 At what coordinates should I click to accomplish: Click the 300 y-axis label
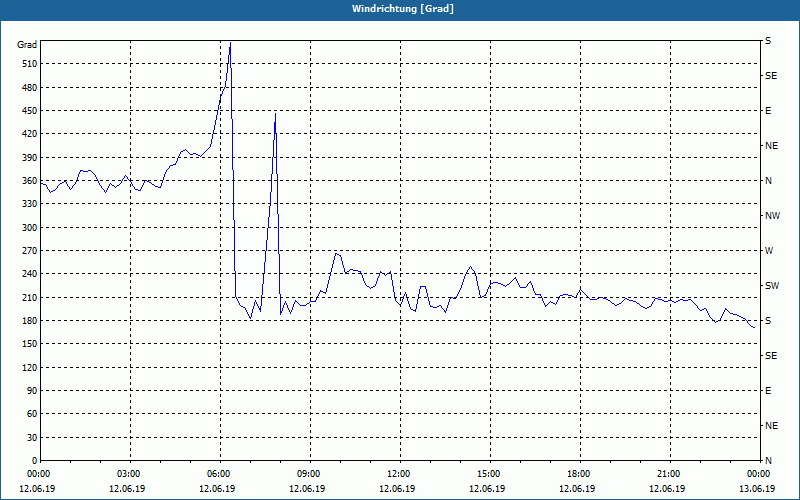pos(29,227)
